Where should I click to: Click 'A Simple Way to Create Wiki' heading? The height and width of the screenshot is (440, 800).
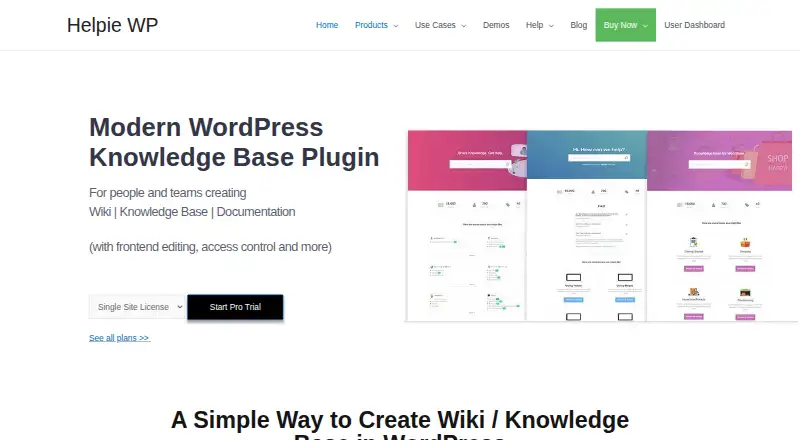pyautogui.click(x=400, y=424)
